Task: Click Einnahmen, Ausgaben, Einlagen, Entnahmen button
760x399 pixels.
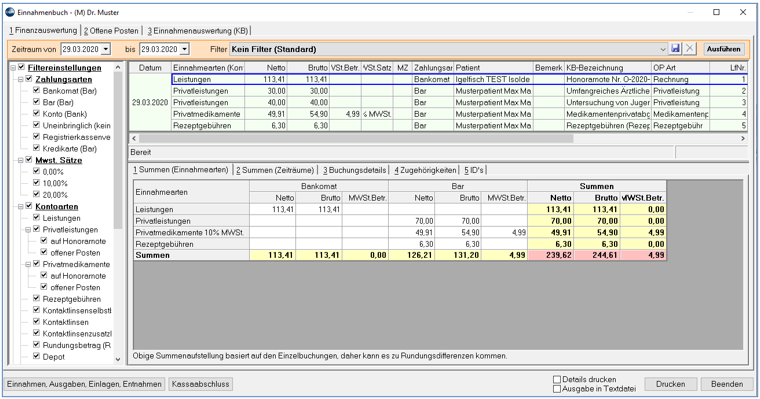Action: [84, 384]
